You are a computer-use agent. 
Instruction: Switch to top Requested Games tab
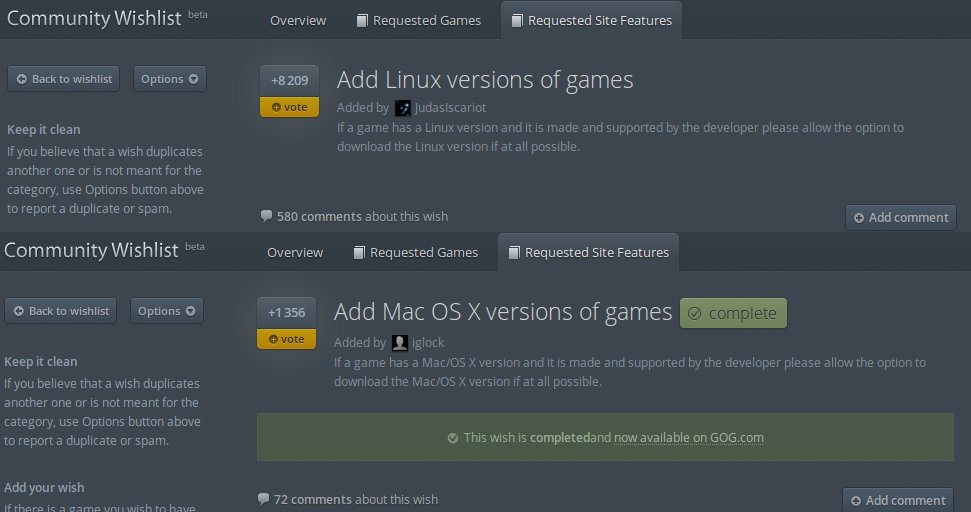point(419,20)
